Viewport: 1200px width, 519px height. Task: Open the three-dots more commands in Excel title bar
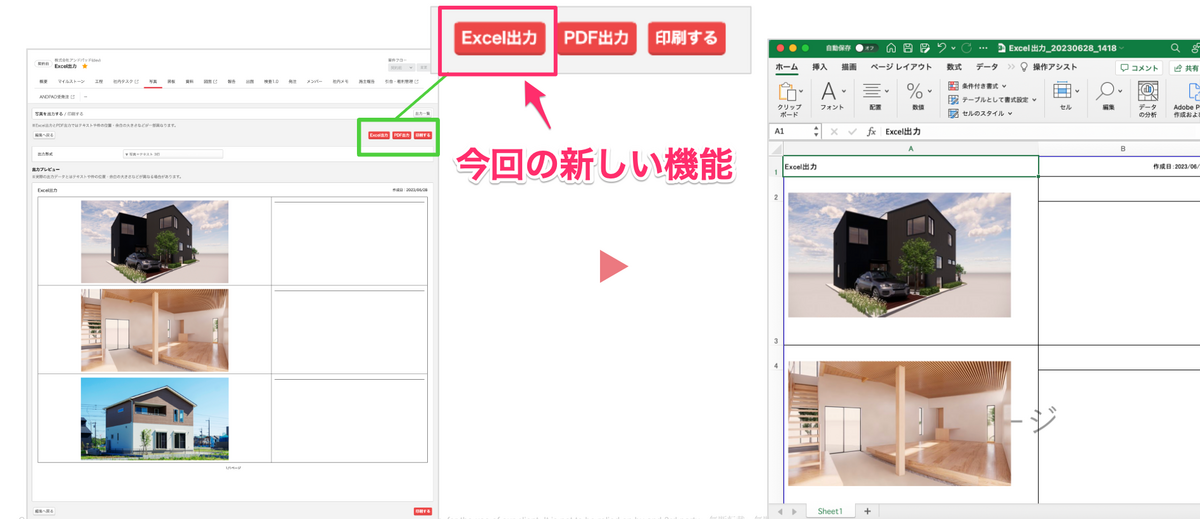point(983,48)
